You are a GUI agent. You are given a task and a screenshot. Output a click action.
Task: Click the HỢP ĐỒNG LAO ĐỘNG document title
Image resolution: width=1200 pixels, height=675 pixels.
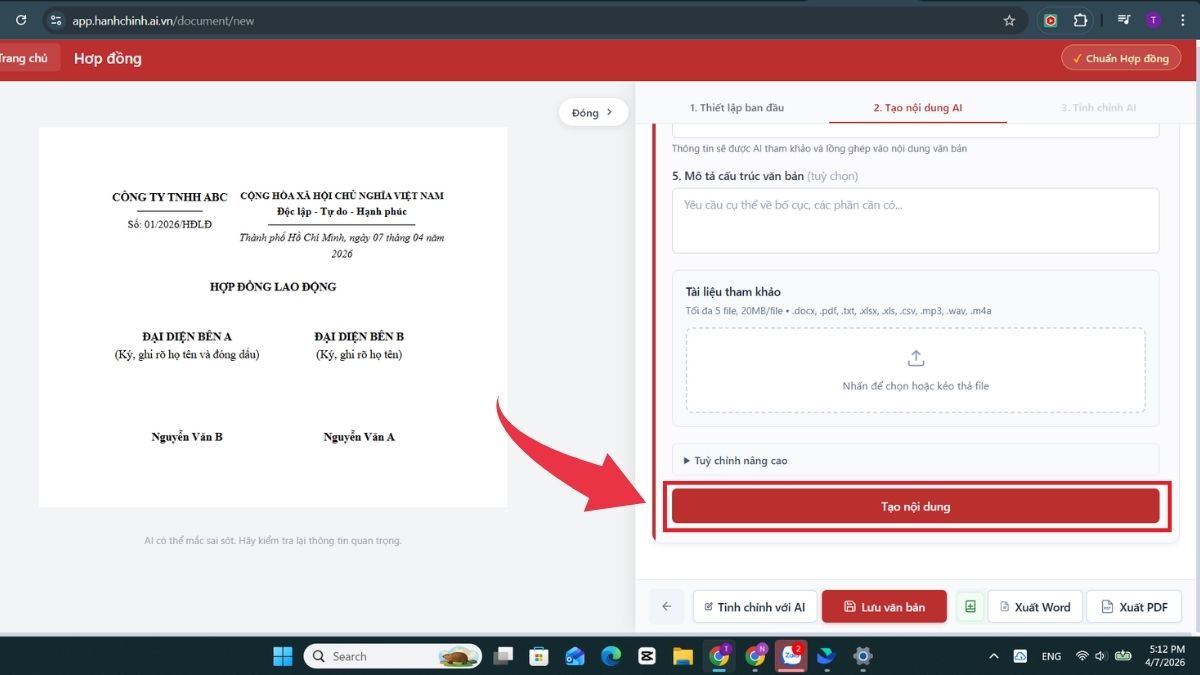pyautogui.click(x=273, y=287)
